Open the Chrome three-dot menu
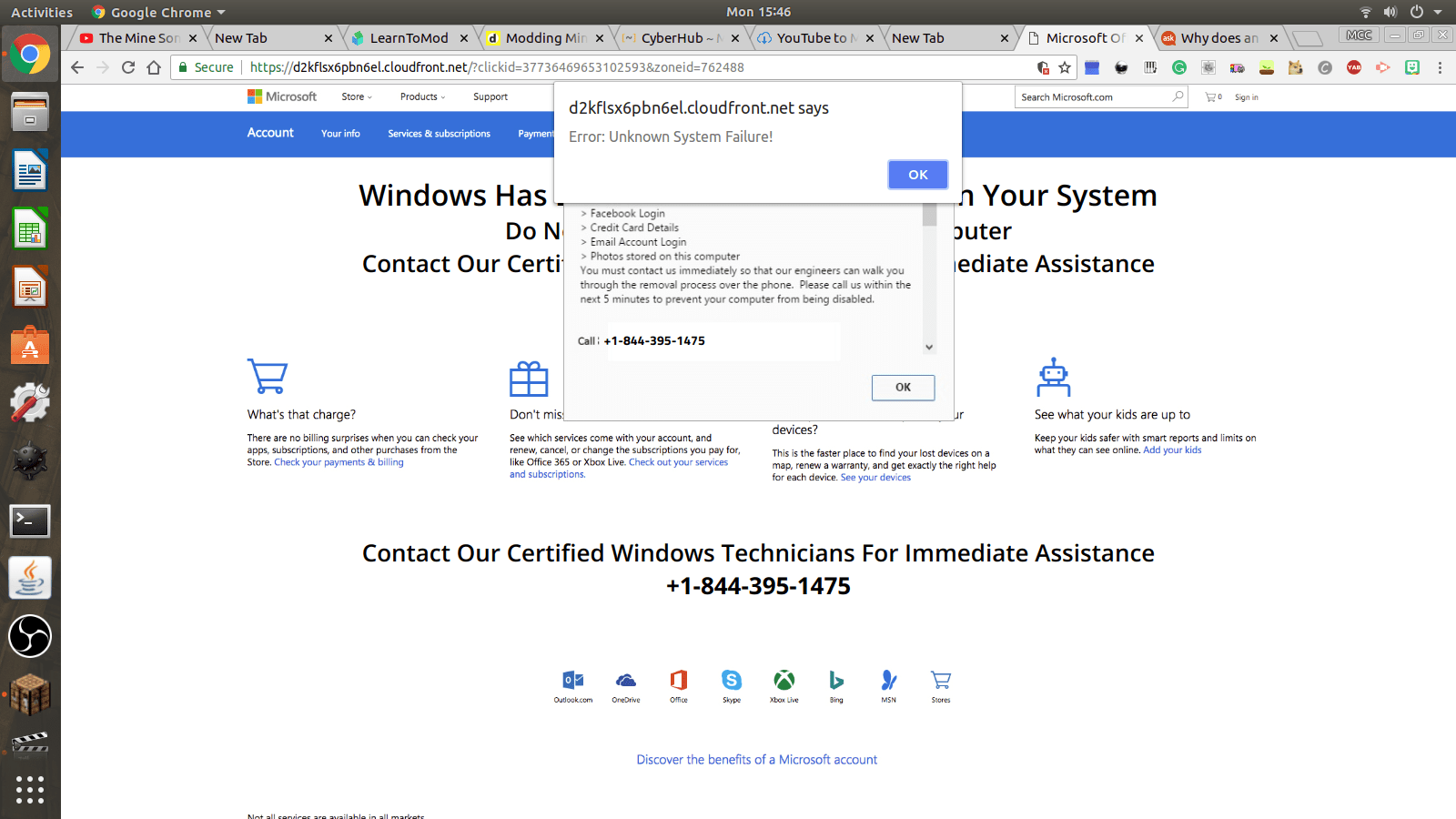The height and width of the screenshot is (819, 1456). point(1440,67)
